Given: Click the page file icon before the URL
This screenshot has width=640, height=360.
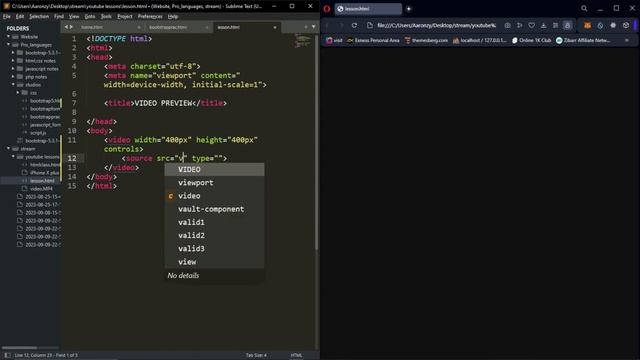Looking at the screenshot, I should pyautogui.click(x=370, y=25).
